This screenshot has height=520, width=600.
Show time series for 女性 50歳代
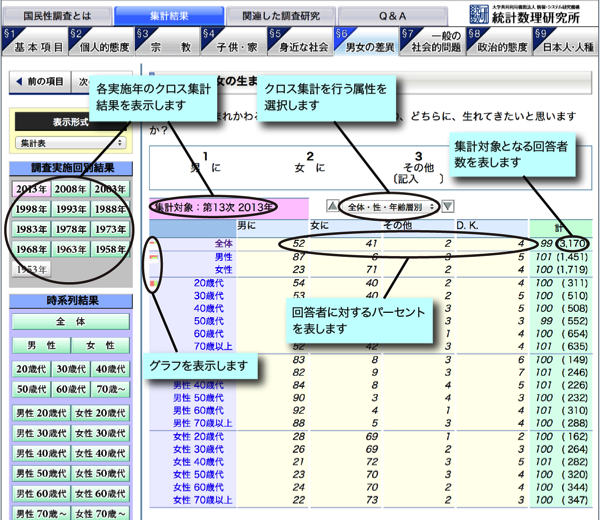(101, 474)
